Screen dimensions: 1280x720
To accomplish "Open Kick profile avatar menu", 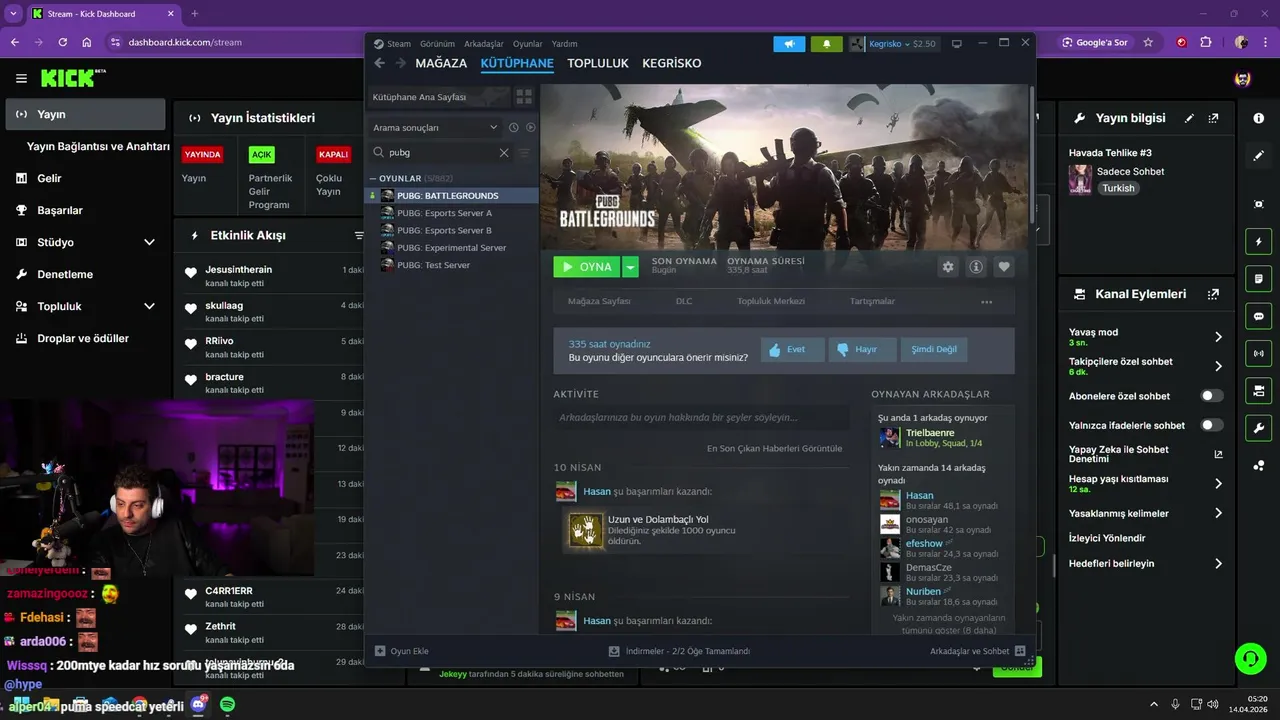I will click(1242, 79).
